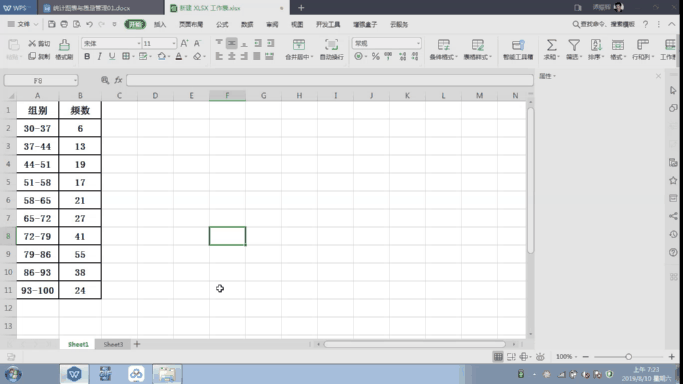Click the formula bar input field
The height and width of the screenshot is (384, 683).
click(x=330, y=80)
